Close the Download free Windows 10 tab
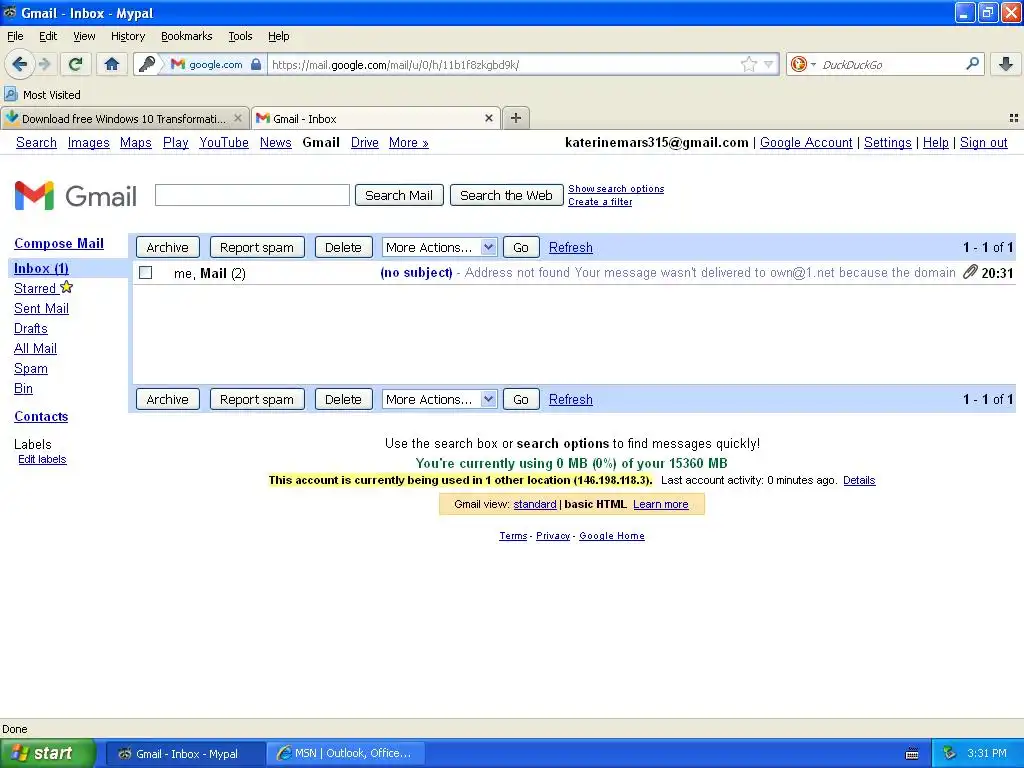This screenshot has width=1024, height=768. tap(238, 118)
